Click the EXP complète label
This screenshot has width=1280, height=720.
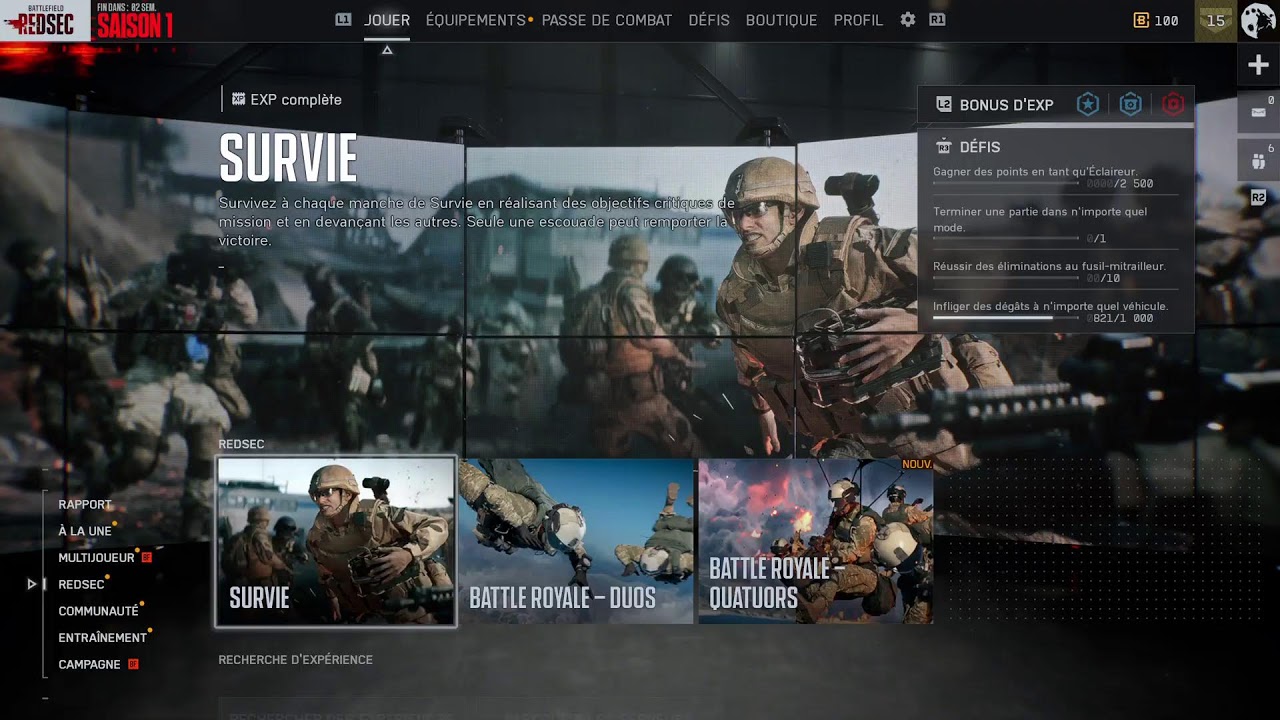point(296,100)
